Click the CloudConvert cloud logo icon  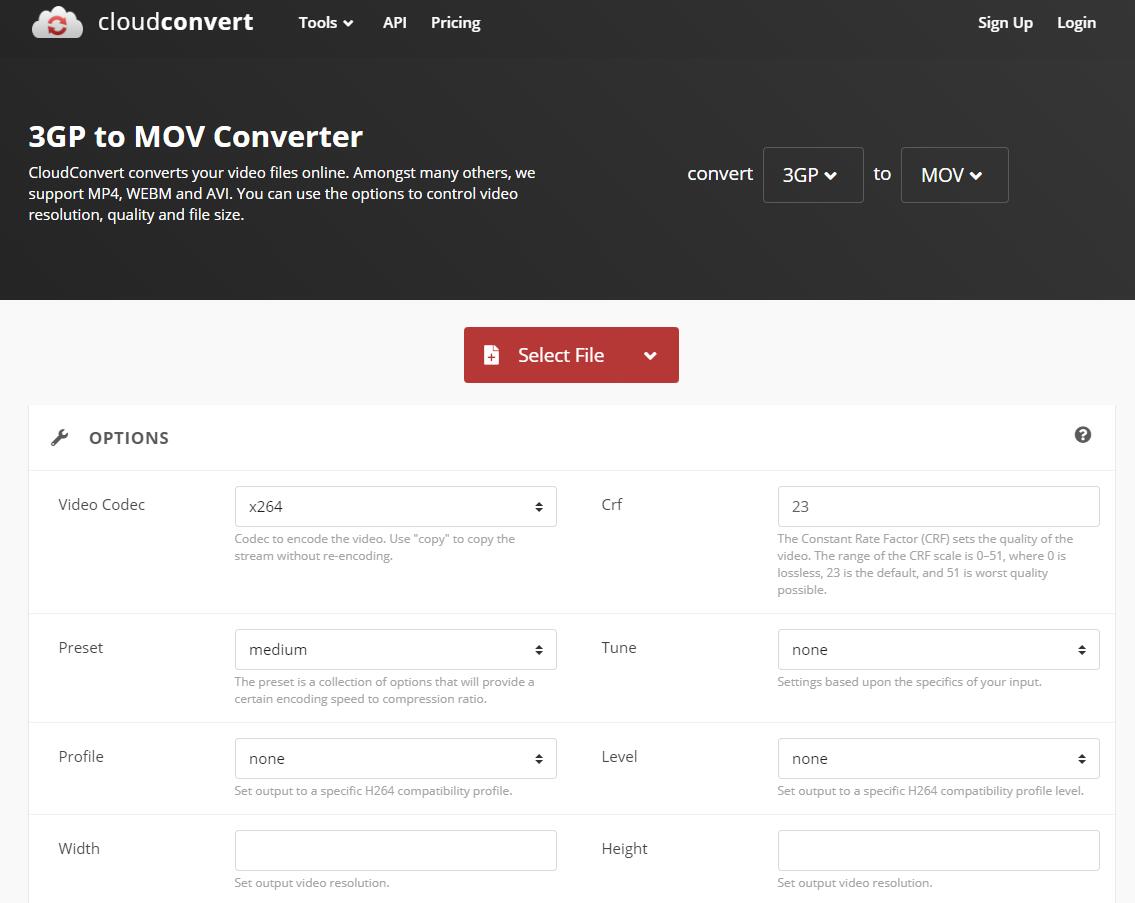pos(57,22)
